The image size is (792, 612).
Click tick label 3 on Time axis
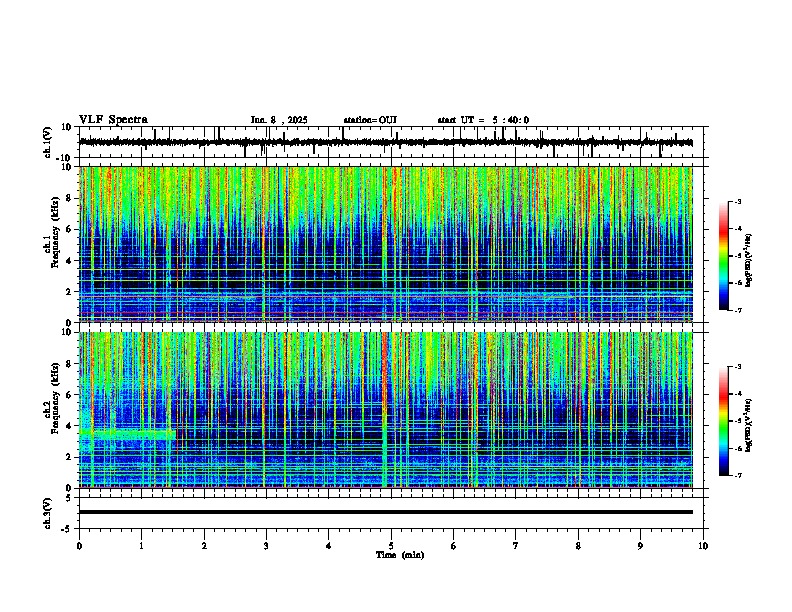tap(266, 546)
